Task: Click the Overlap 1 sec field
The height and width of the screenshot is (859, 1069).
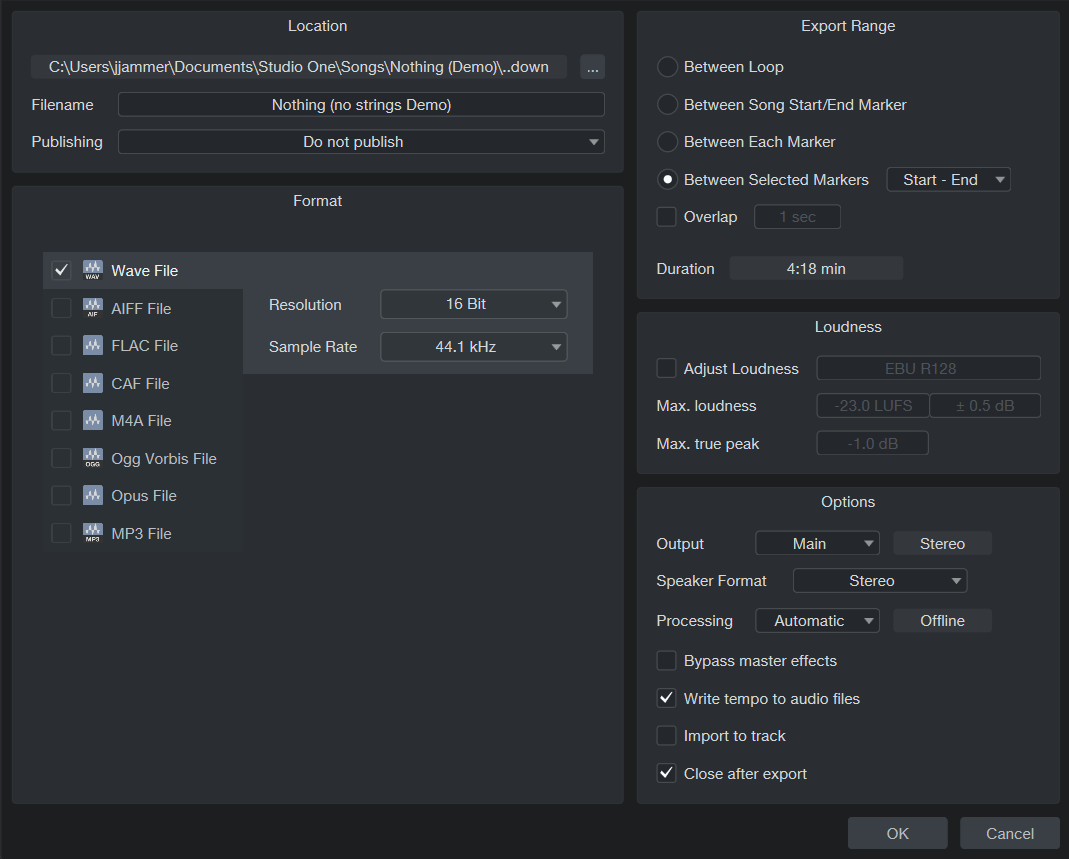Action: coord(797,217)
